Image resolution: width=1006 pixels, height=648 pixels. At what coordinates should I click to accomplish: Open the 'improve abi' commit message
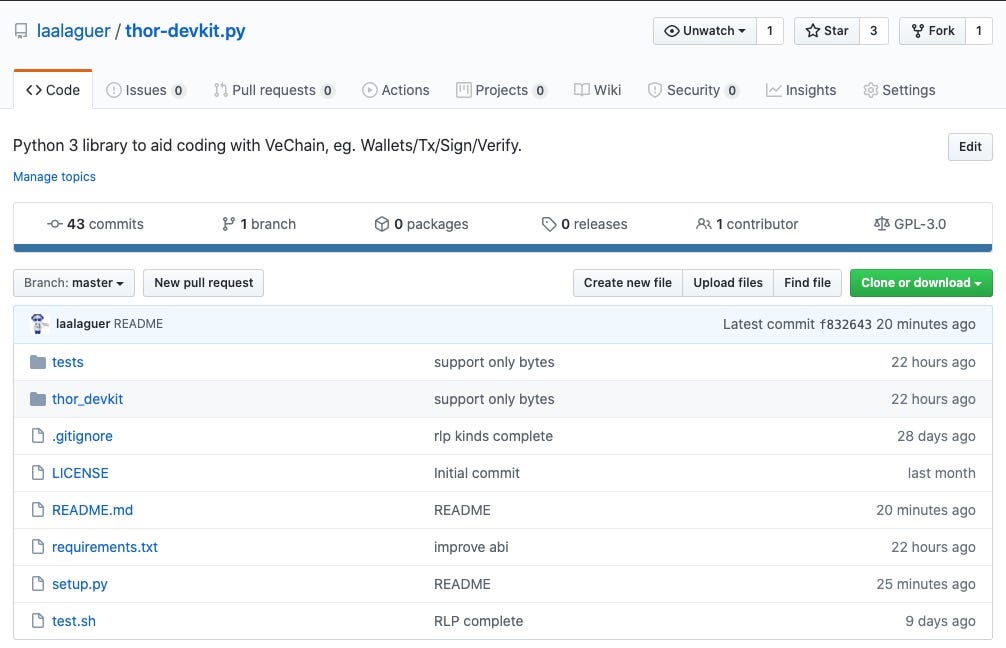(x=471, y=547)
